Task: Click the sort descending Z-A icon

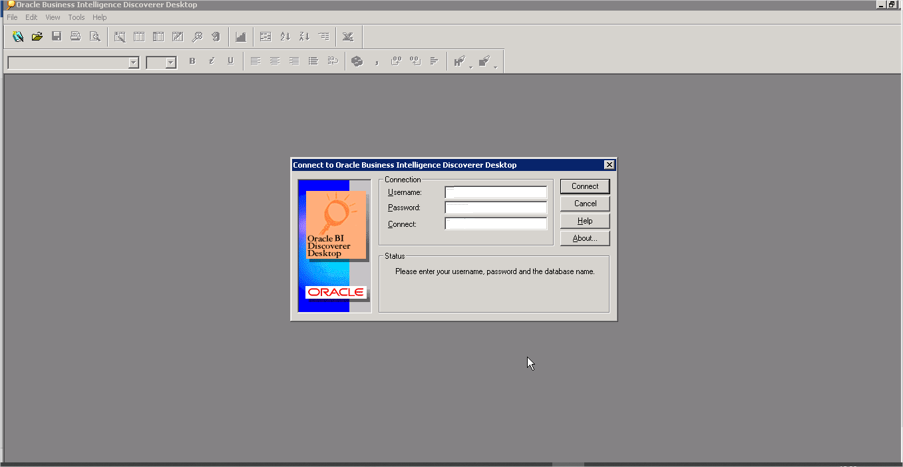Action: (305, 37)
